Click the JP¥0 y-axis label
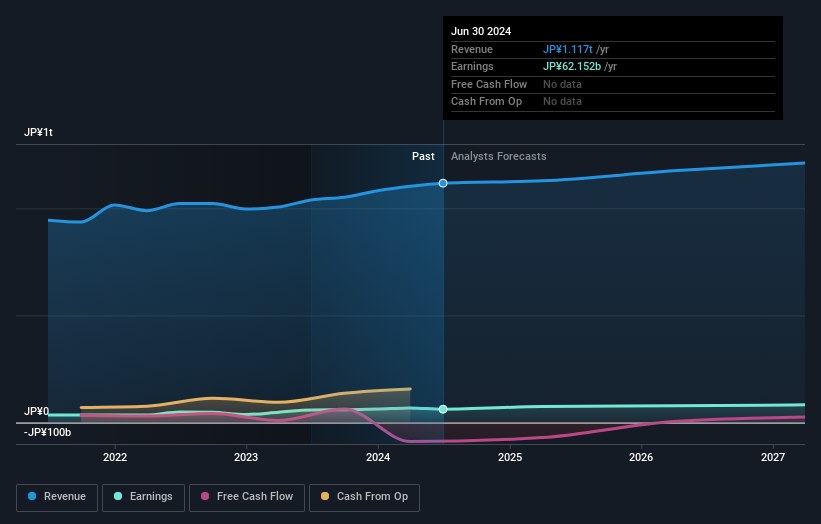This screenshot has height=524, width=821. [36, 411]
